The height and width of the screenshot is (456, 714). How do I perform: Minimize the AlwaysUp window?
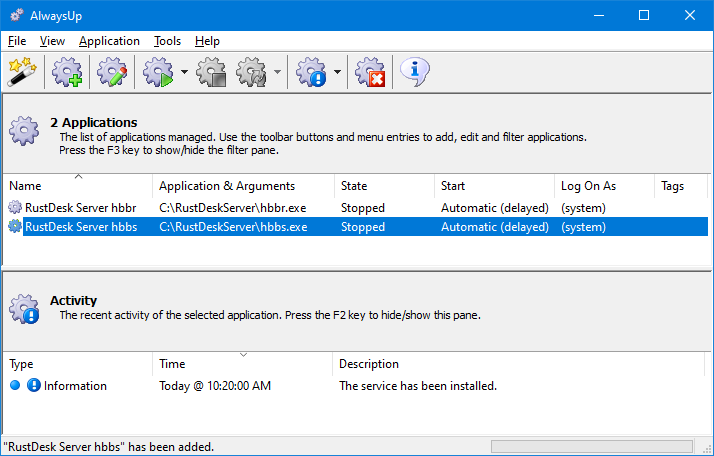tap(599, 15)
